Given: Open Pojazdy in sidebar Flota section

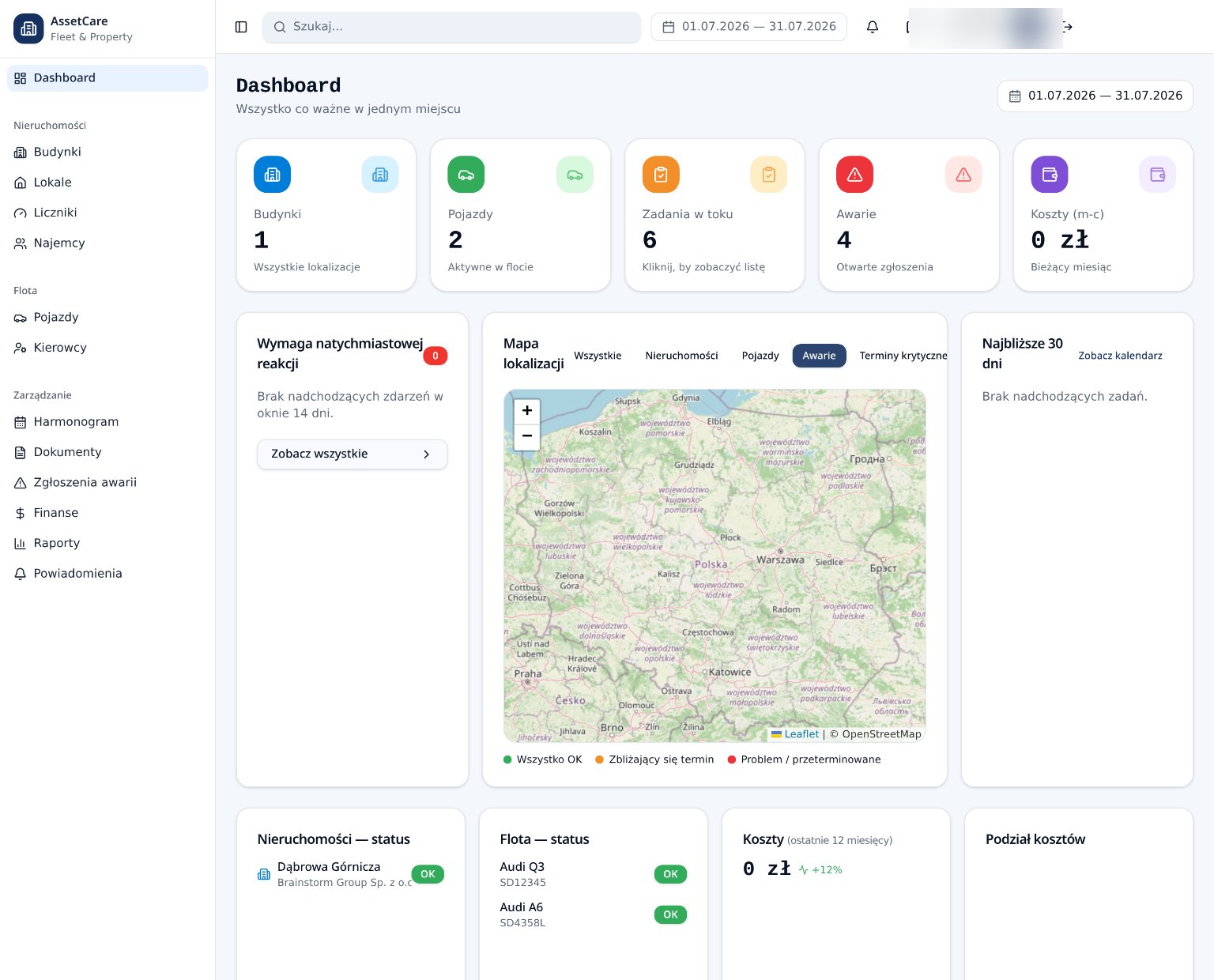Looking at the screenshot, I should pyautogui.click(x=107, y=318).
